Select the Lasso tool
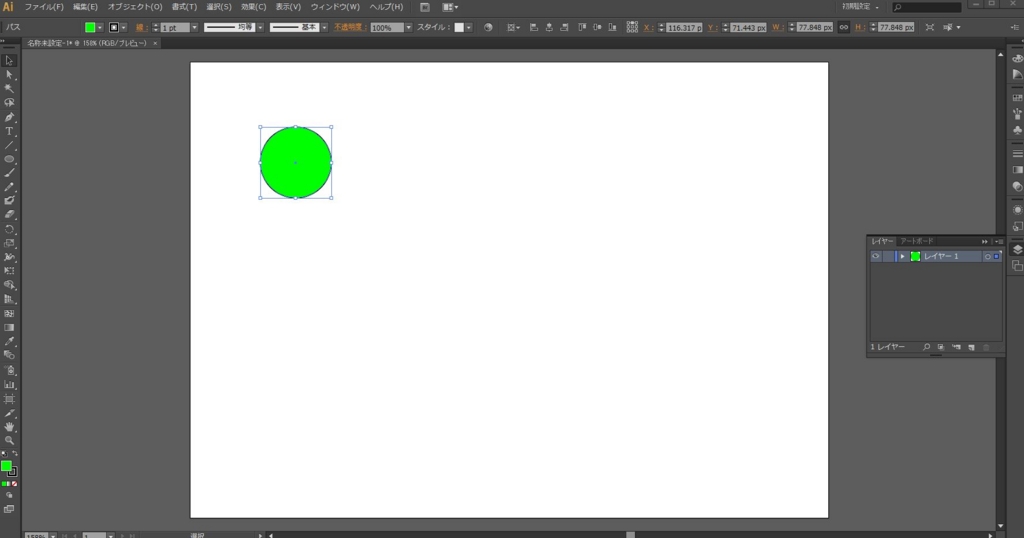This screenshot has height=538, width=1024. coord(9,103)
